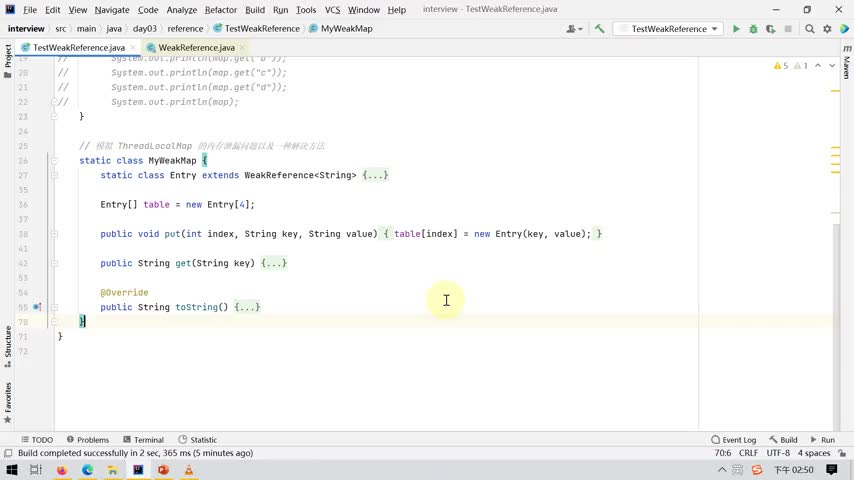This screenshot has width=854, height=480.
Task: Open VLC media player from taskbar
Action: coord(188,470)
